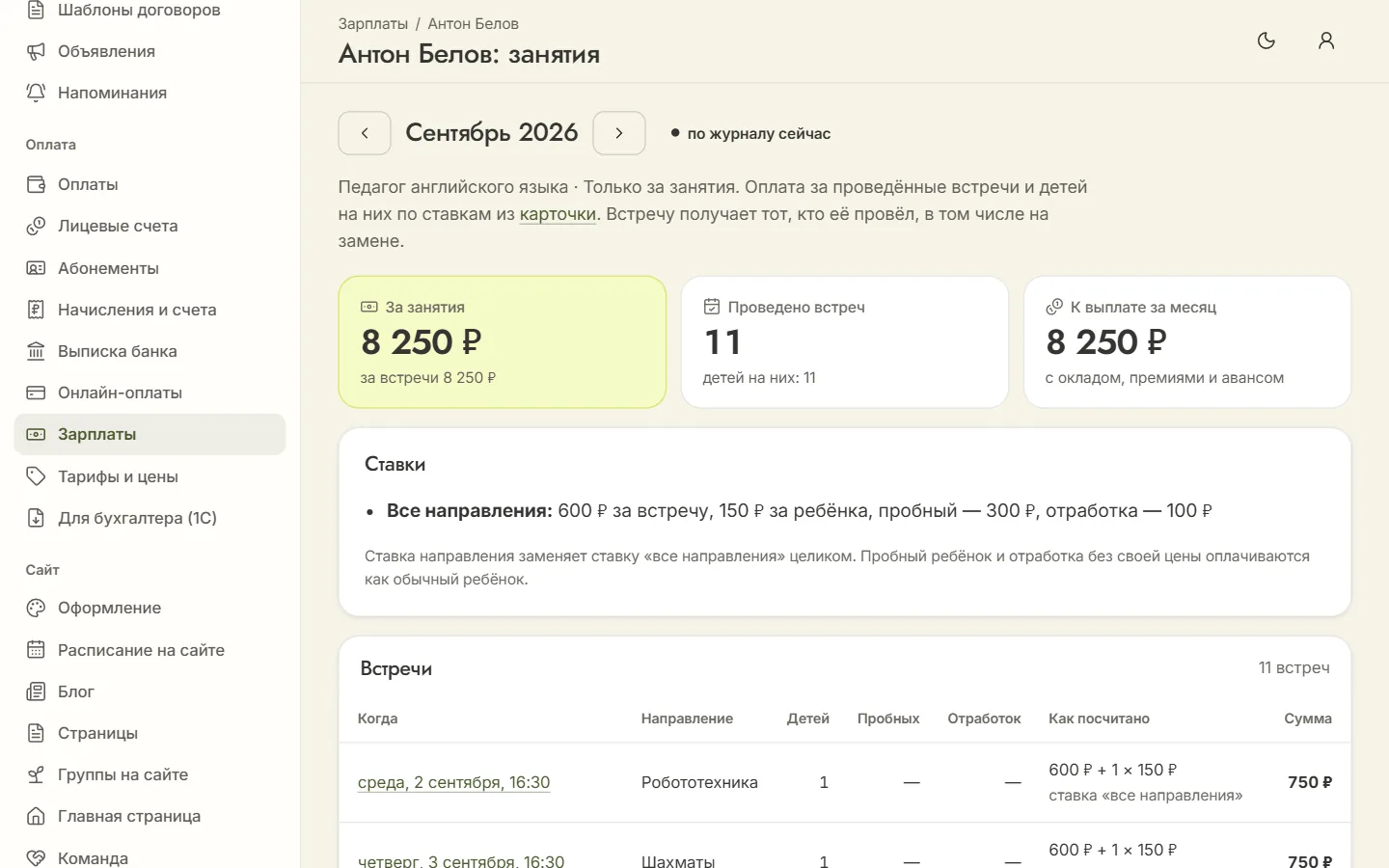
Task: Click the Сентябрь 2026 month heading
Action: (x=492, y=133)
